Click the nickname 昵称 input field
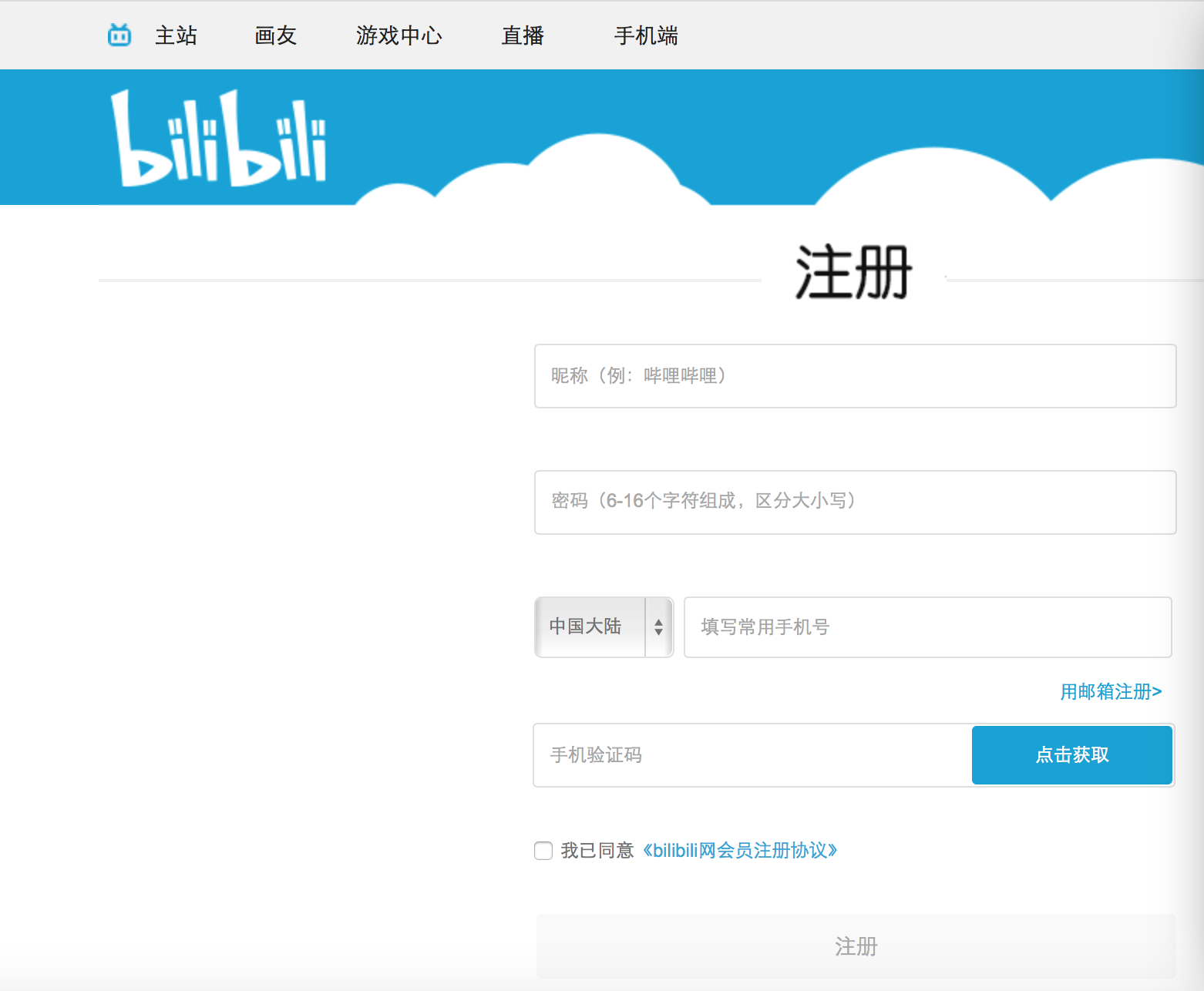Image resolution: width=1204 pixels, height=991 pixels. click(856, 376)
